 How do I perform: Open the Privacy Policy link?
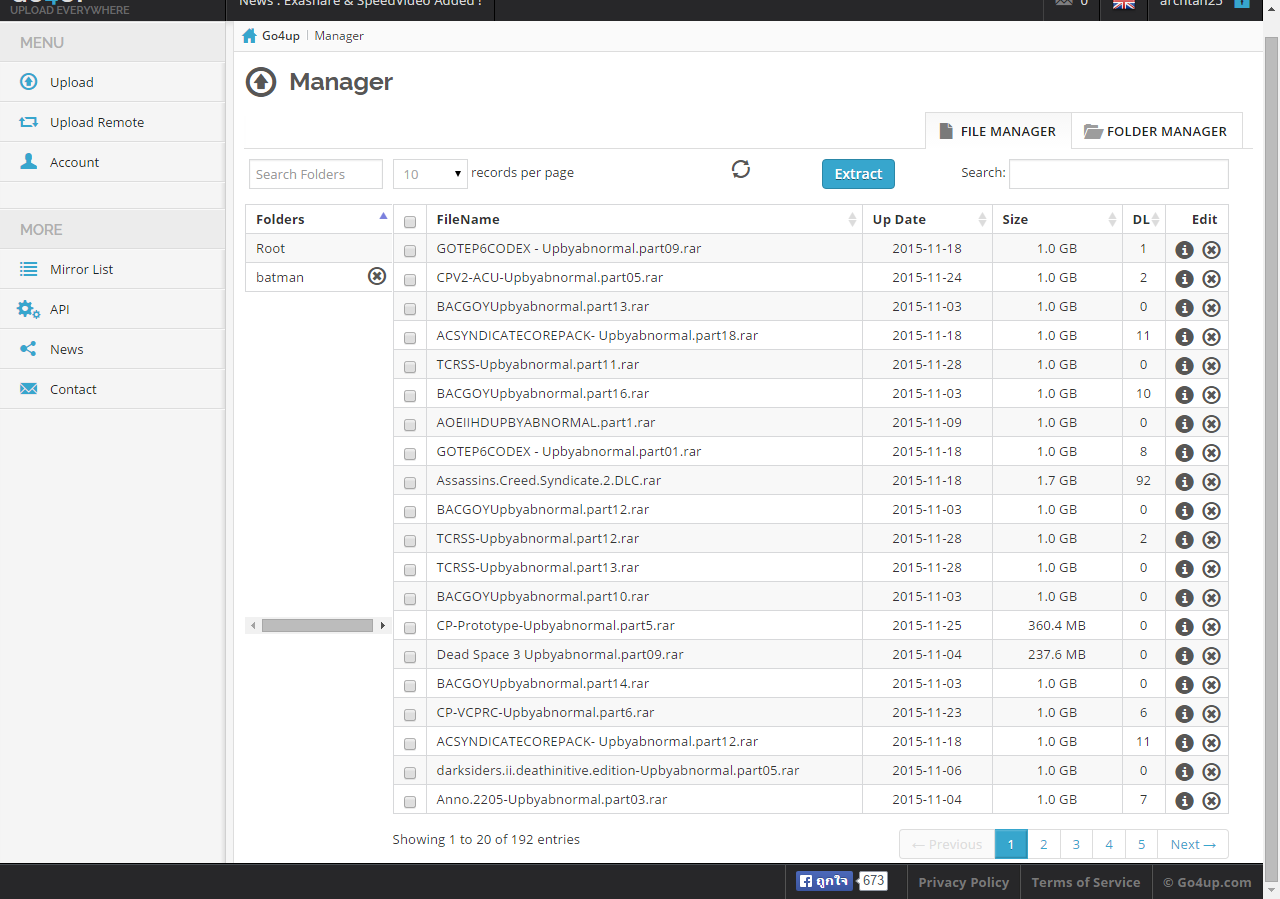coord(963,882)
